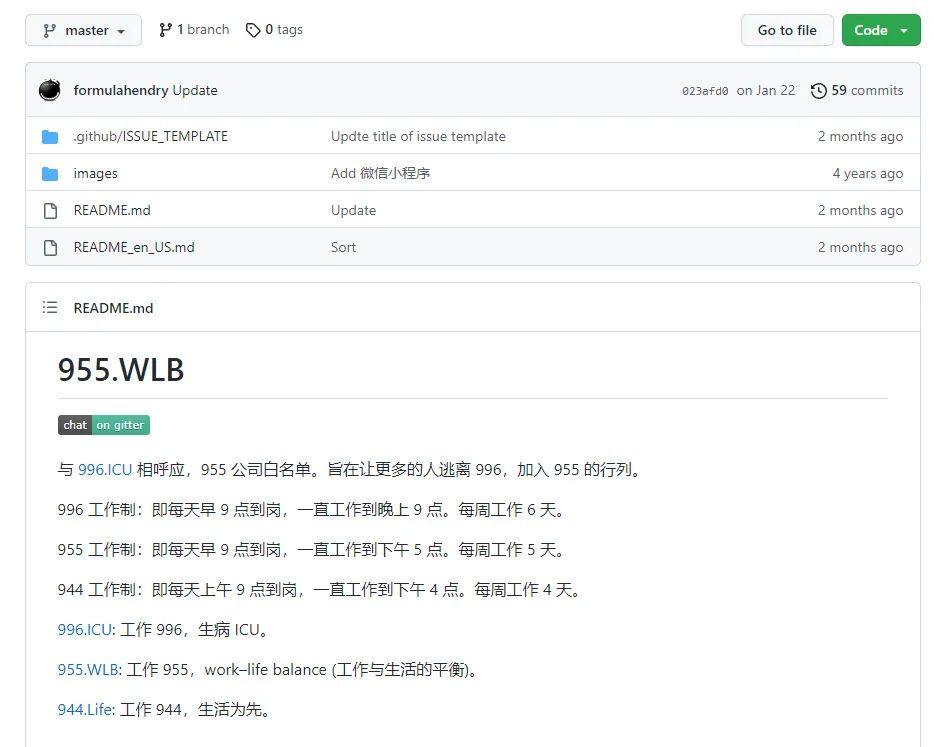The image size is (934, 747).
Task: Open the .github/ISSUE_TEMPLATE folder
Action: tap(151, 136)
